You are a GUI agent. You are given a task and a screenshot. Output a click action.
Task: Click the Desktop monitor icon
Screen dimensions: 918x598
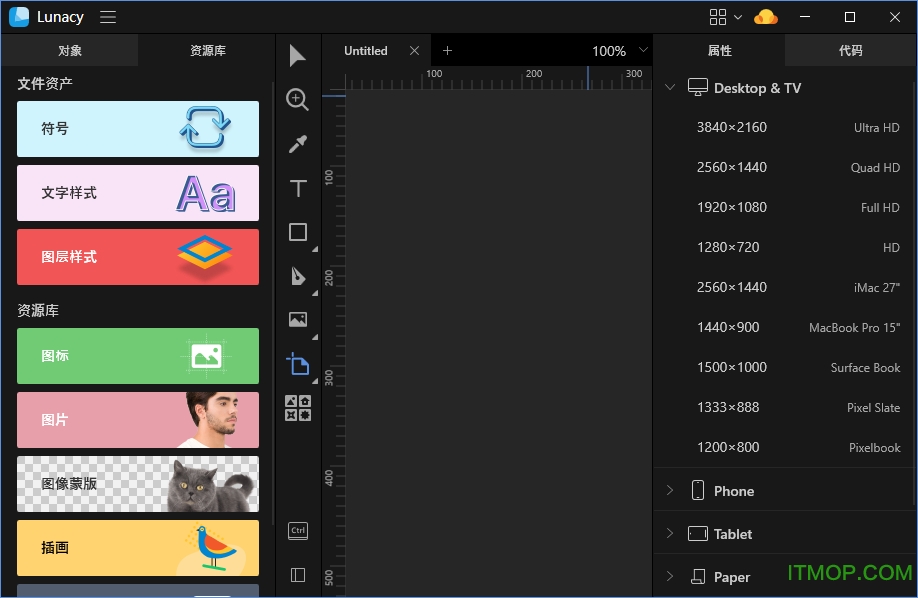[x=697, y=87]
